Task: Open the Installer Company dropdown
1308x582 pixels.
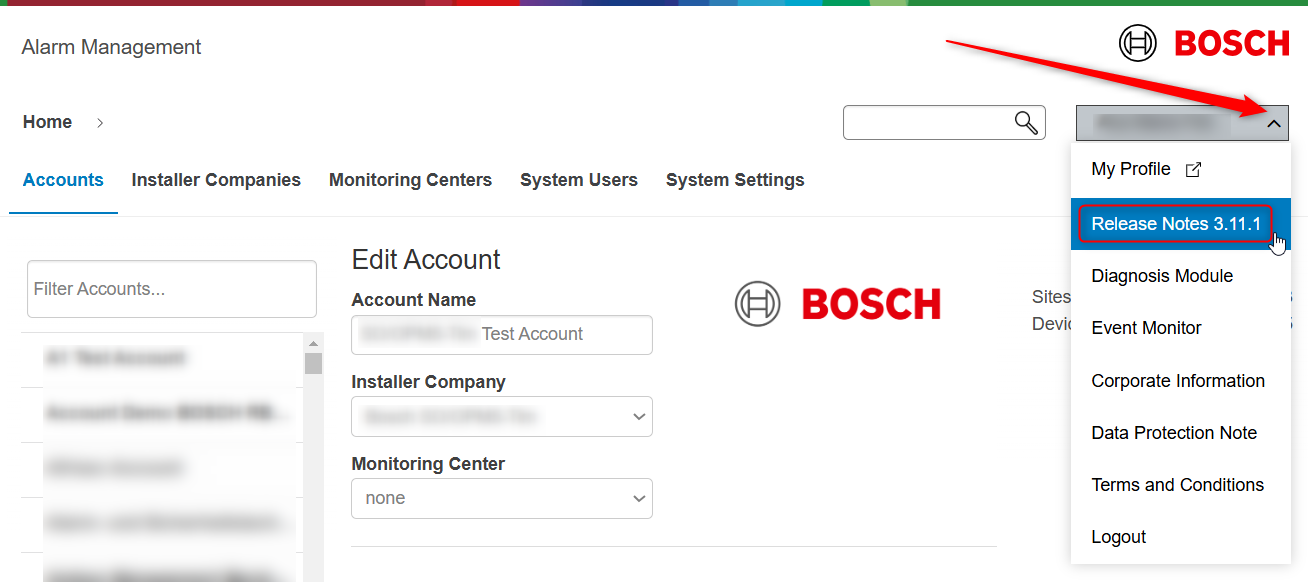Action: click(x=501, y=416)
